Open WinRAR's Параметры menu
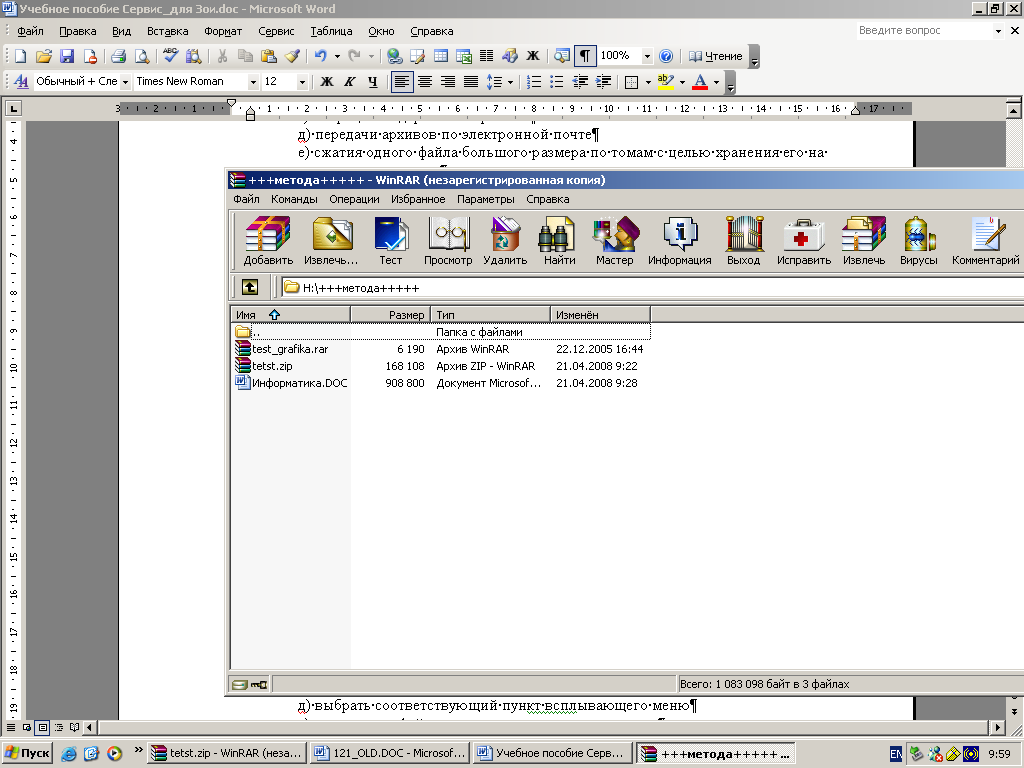The height and width of the screenshot is (768, 1024). click(485, 199)
